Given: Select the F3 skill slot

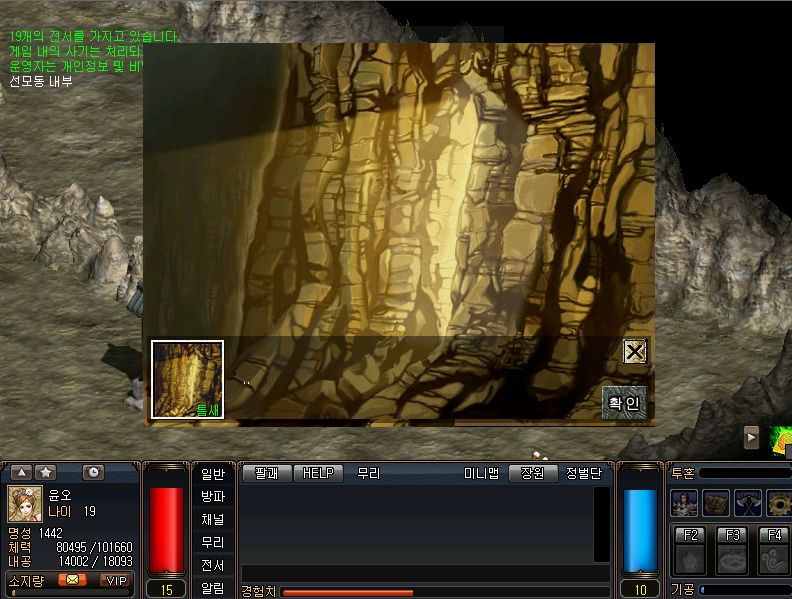Looking at the screenshot, I should 732,551.
